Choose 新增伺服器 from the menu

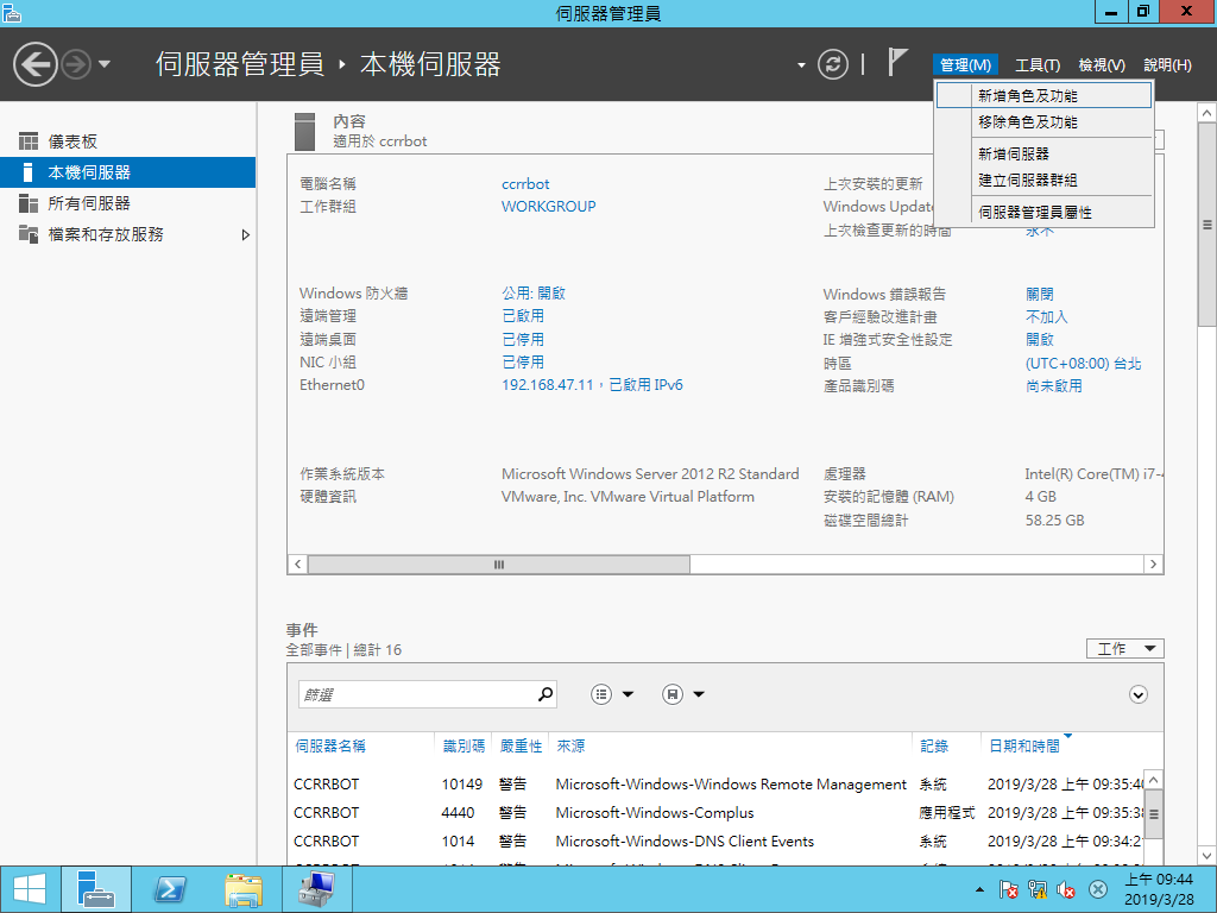[x=1044, y=154]
